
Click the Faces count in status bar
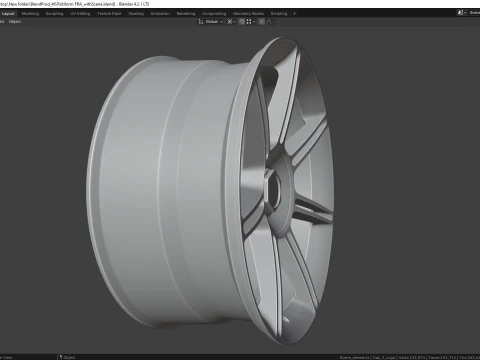coord(442,358)
